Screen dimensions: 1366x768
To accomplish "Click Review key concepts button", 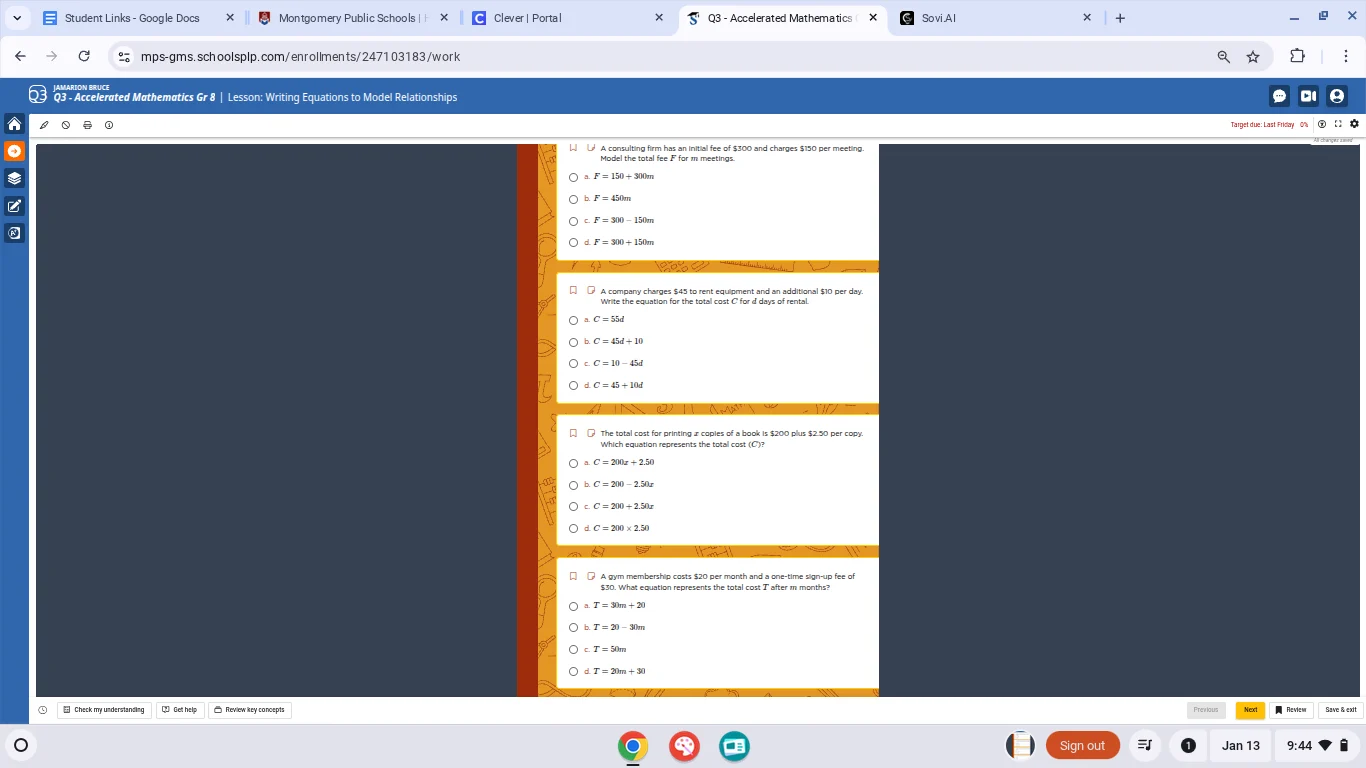I will [x=249, y=710].
